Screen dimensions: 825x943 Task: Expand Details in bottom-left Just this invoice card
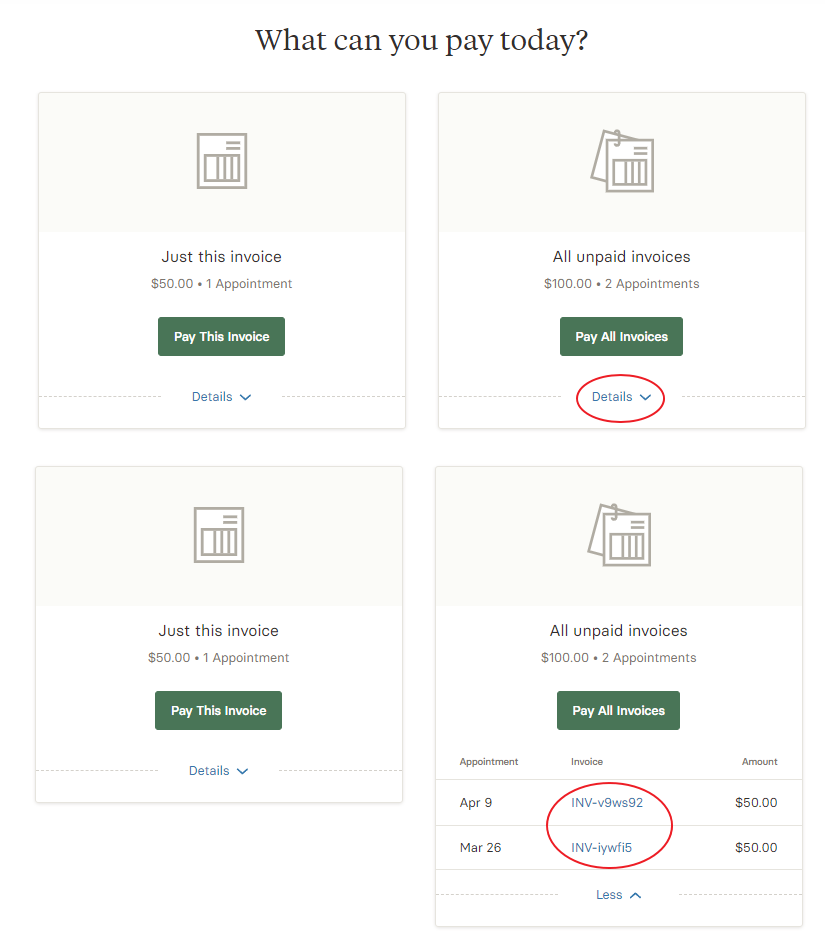coord(218,771)
